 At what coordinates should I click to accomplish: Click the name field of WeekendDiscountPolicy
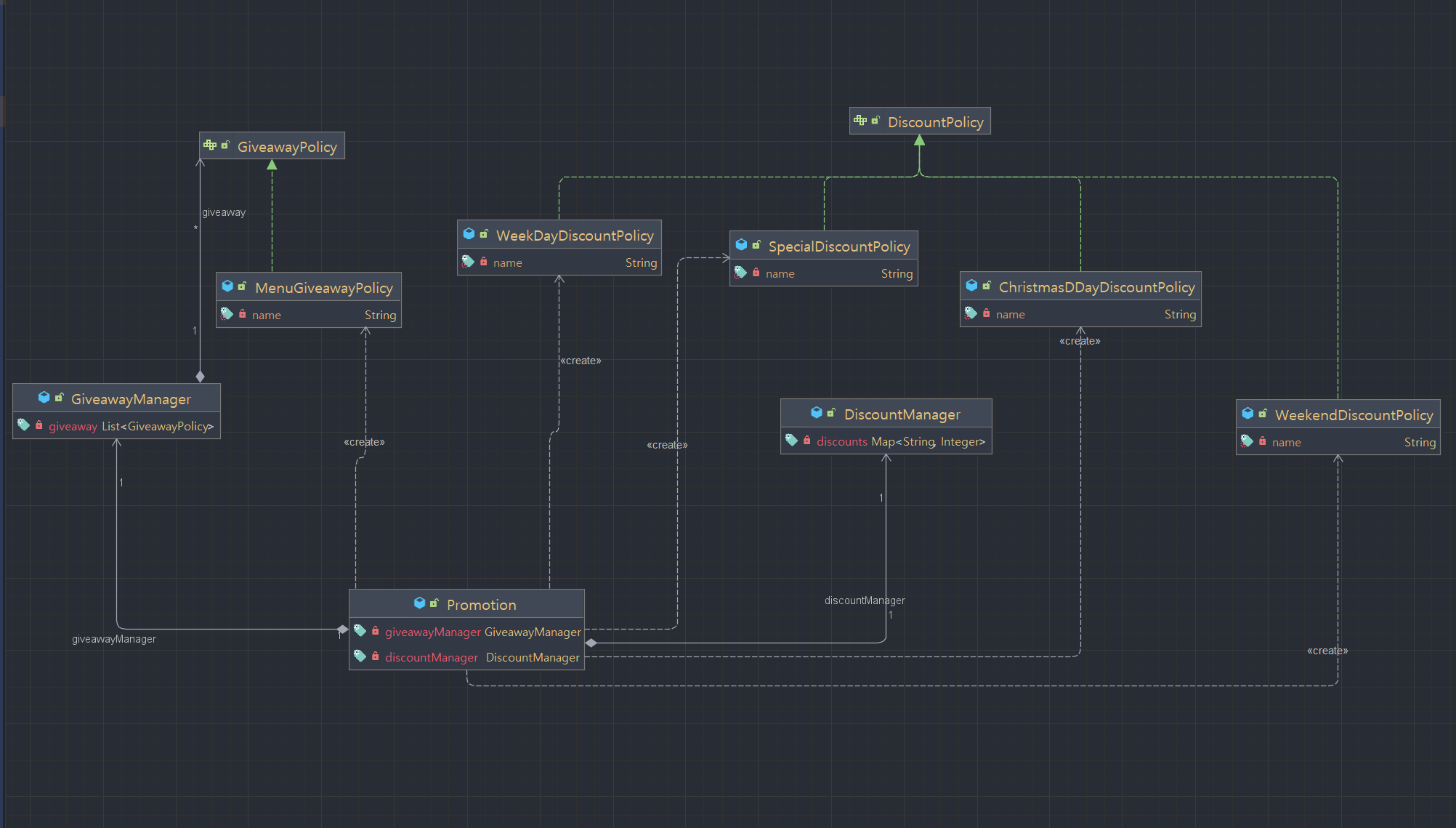click(1286, 442)
